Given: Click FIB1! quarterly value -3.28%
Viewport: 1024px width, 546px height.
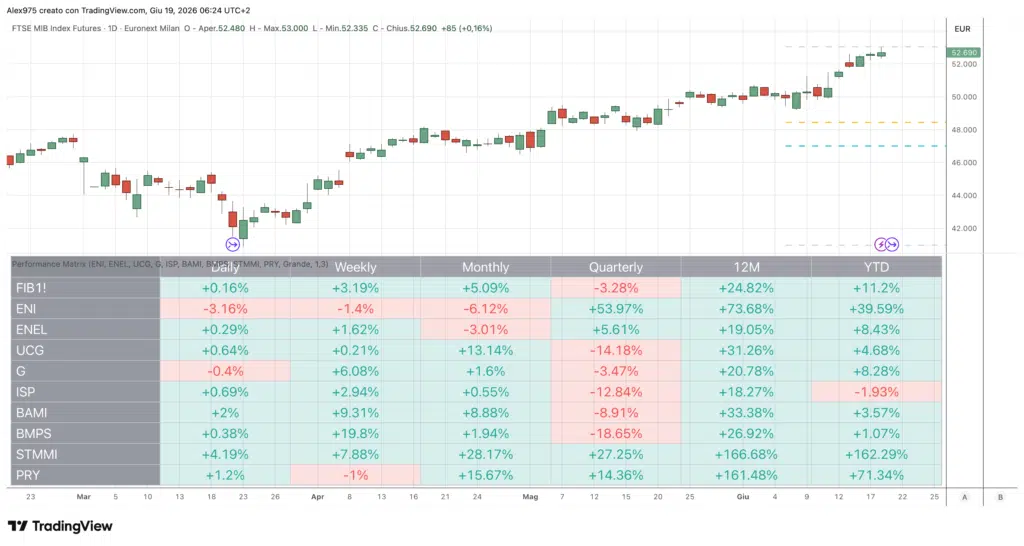Looking at the screenshot, I should pos(616,288).
